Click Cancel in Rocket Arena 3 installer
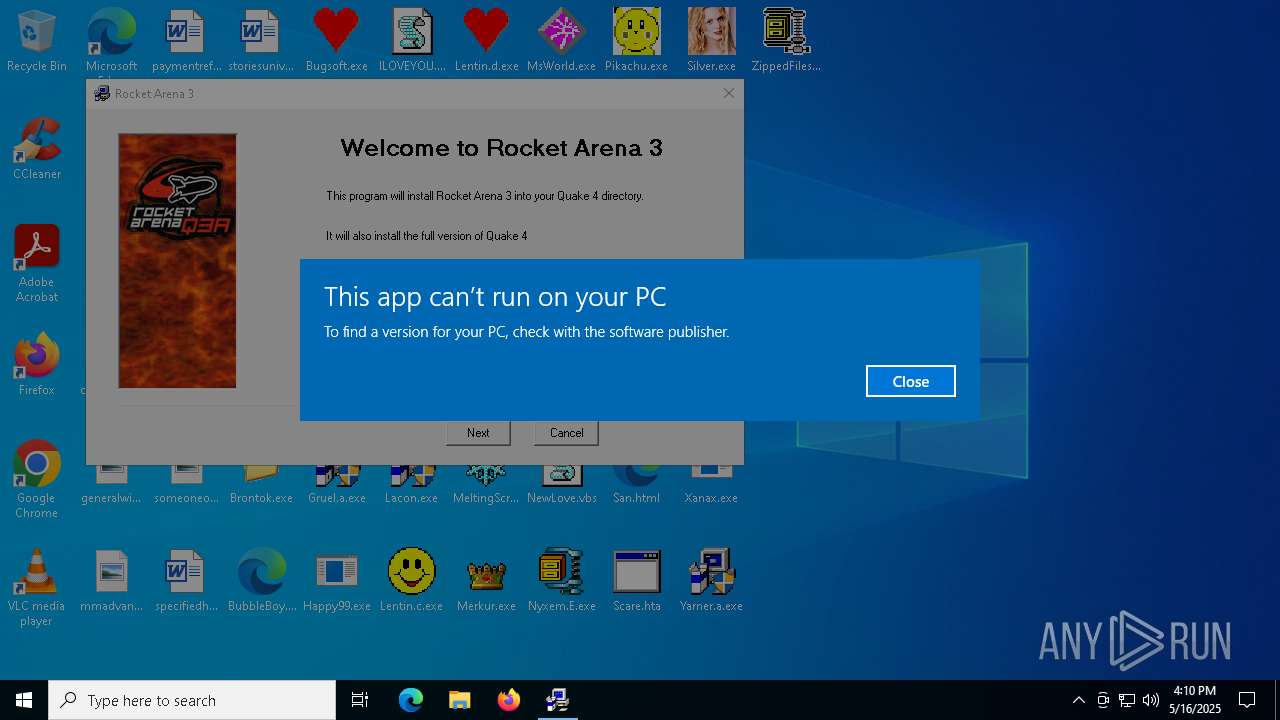Viewport: 1280px width, 720px height. tap(566, 433)
